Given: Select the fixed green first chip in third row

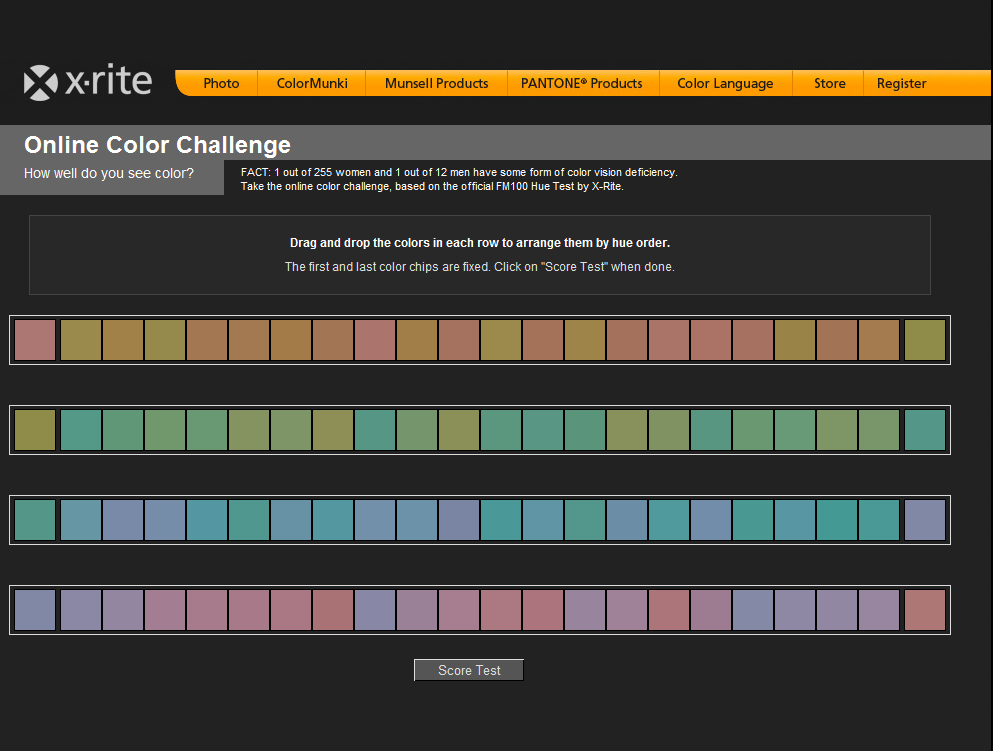Looking at the screenshot, I should pyautogui.click(x=35, y=520).
